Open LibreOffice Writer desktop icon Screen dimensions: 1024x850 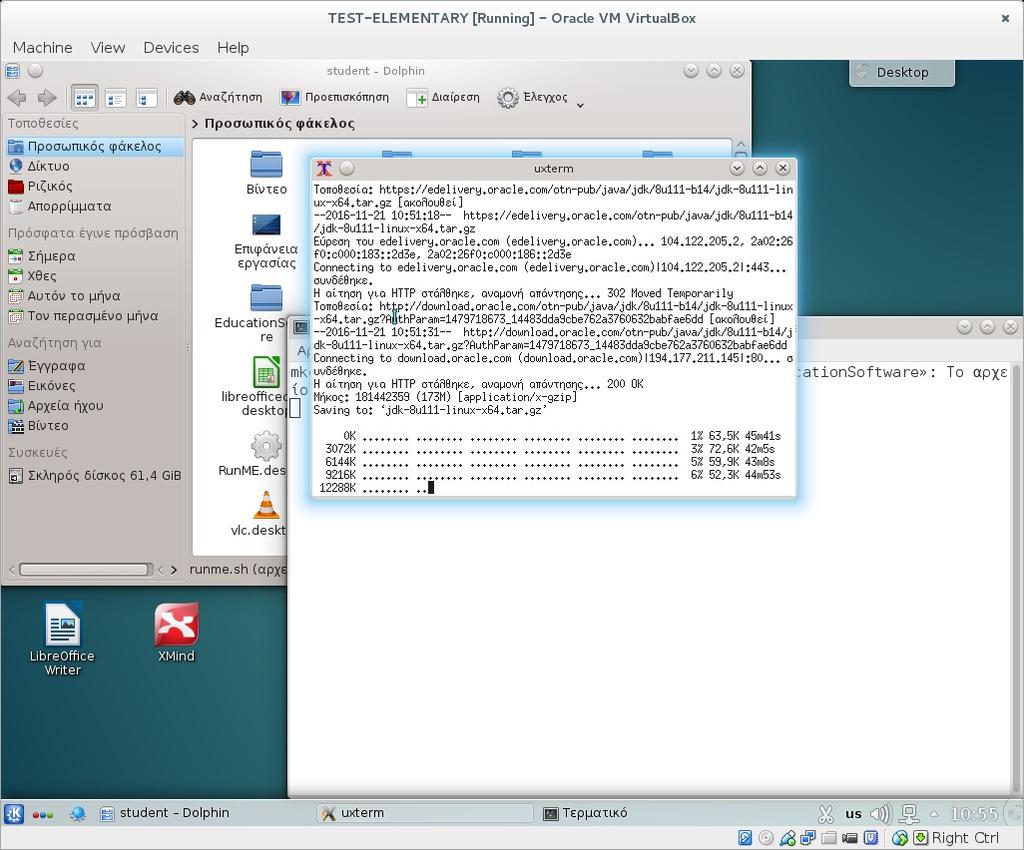pos(62,638)
